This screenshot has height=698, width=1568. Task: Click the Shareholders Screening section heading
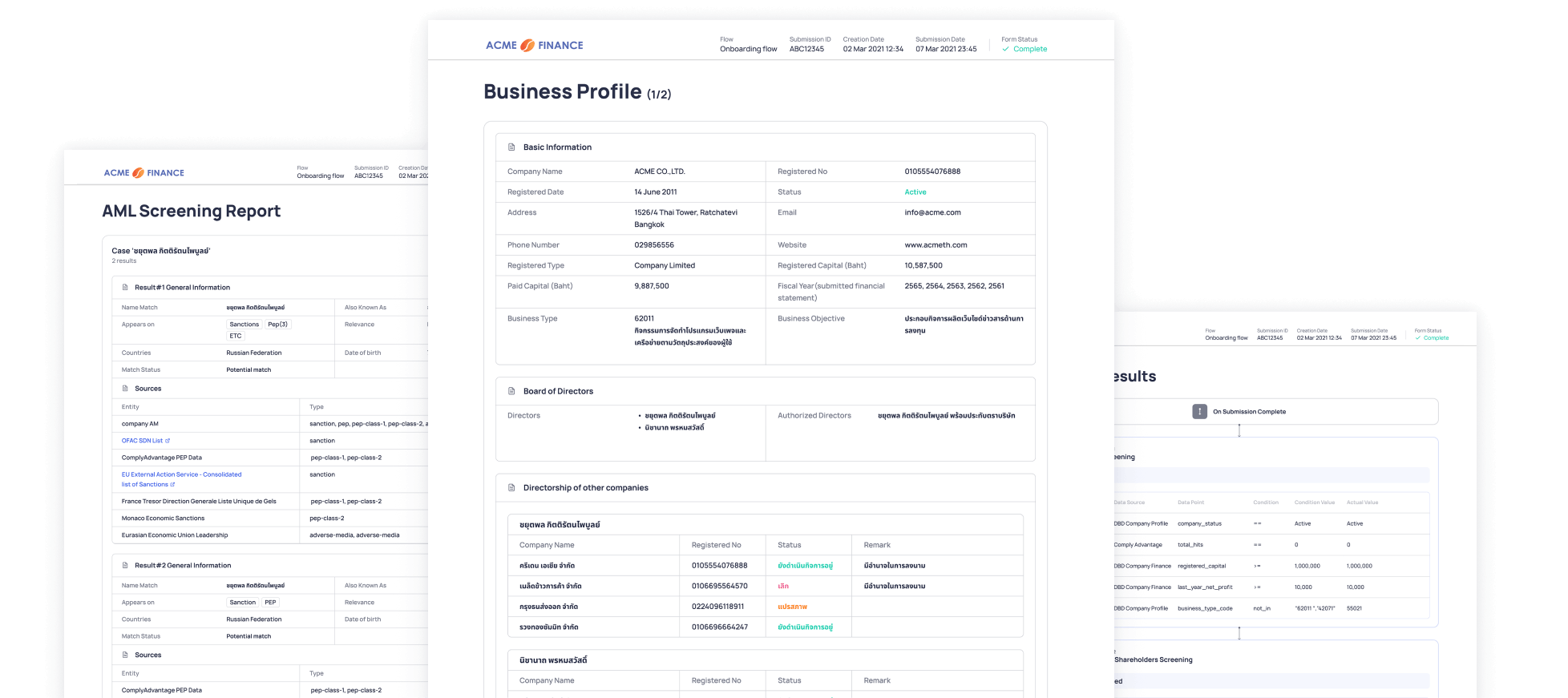tap(1153, 660)
